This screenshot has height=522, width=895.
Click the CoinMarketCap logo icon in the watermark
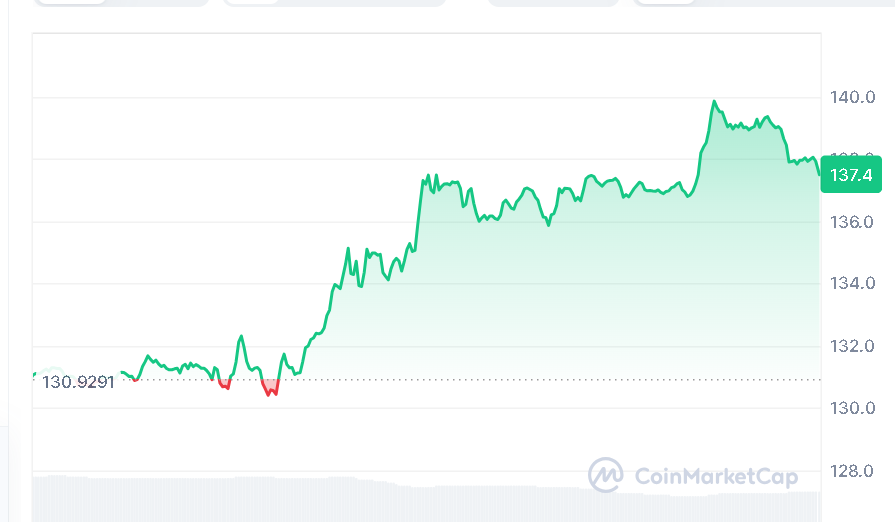pyautogui.click(x=606, y=476)
